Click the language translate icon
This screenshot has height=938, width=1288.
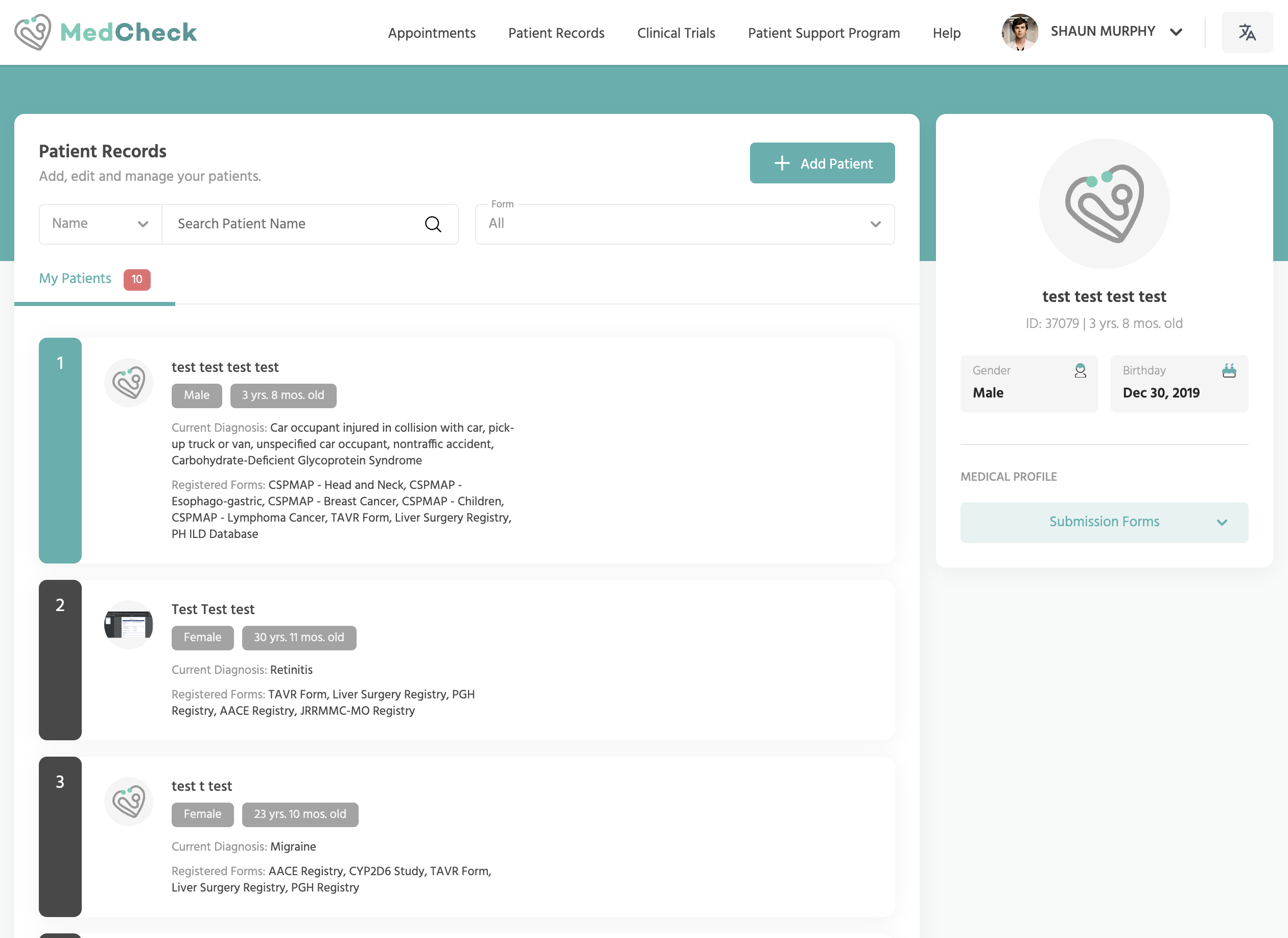tap(1247, 32)
